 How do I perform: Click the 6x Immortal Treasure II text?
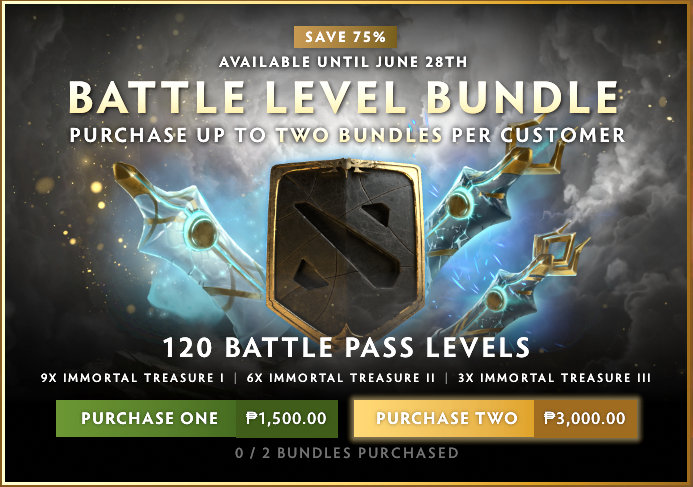pos(341,378)
